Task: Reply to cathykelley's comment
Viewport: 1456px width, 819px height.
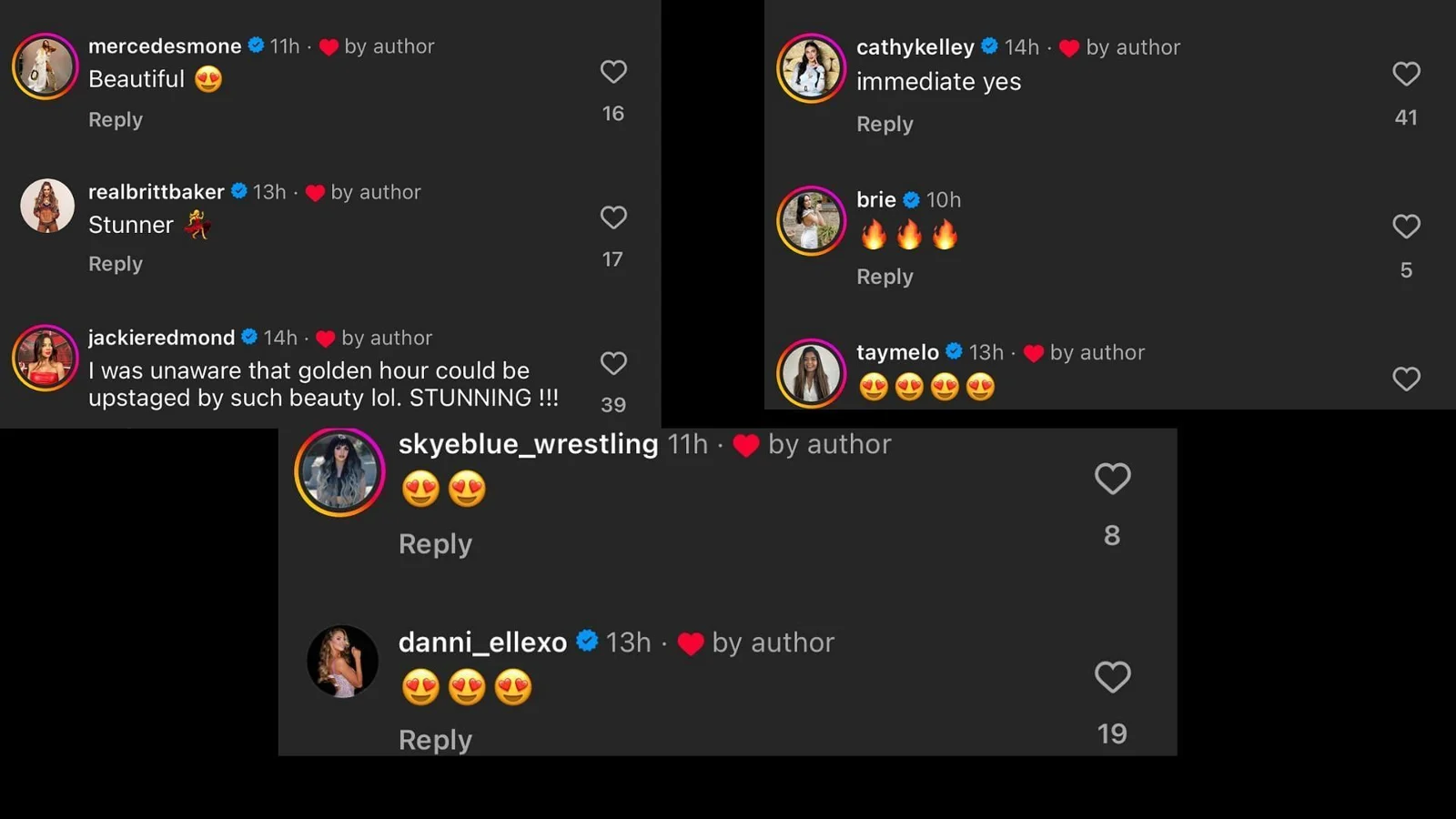Action: pos(885,124)
